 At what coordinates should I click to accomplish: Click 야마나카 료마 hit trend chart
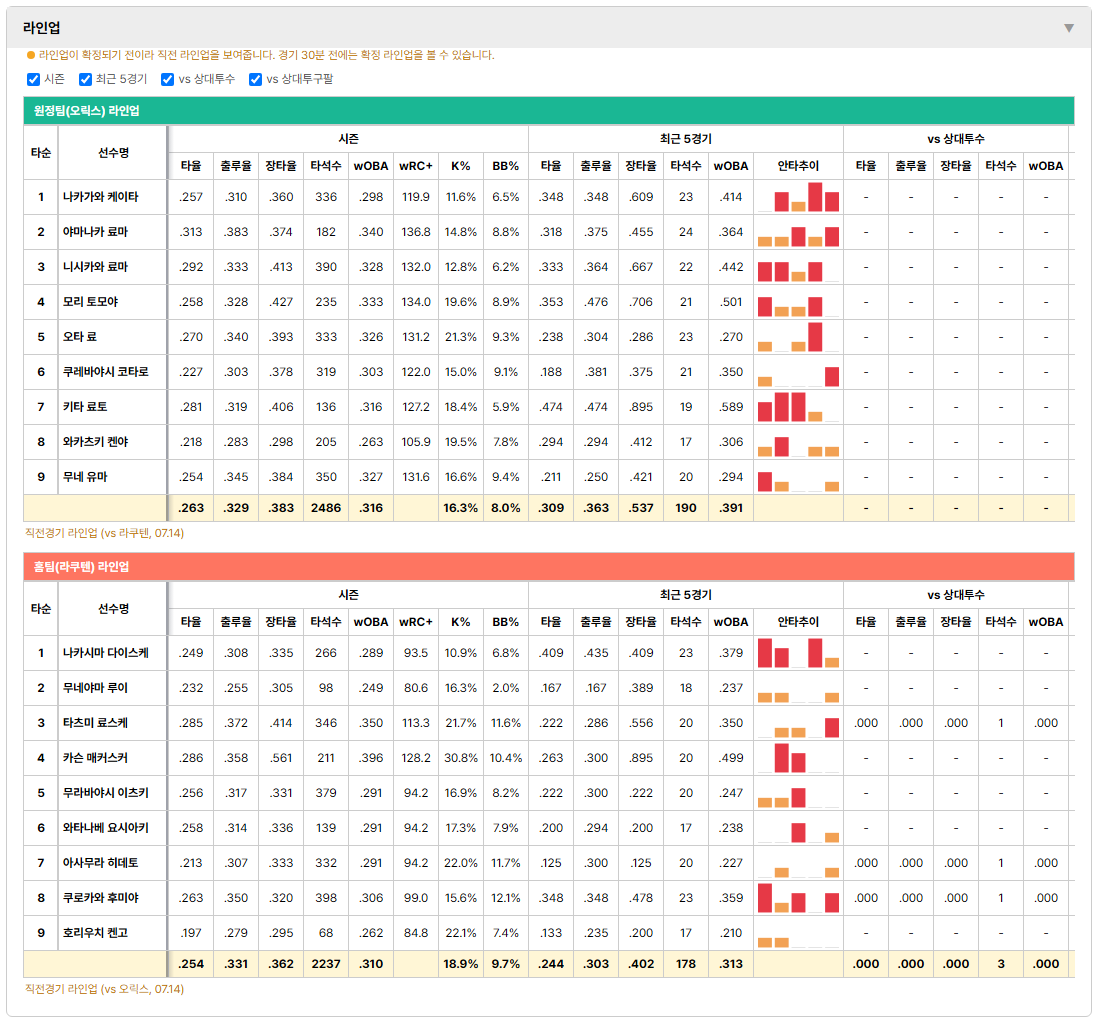pos(798,232)
